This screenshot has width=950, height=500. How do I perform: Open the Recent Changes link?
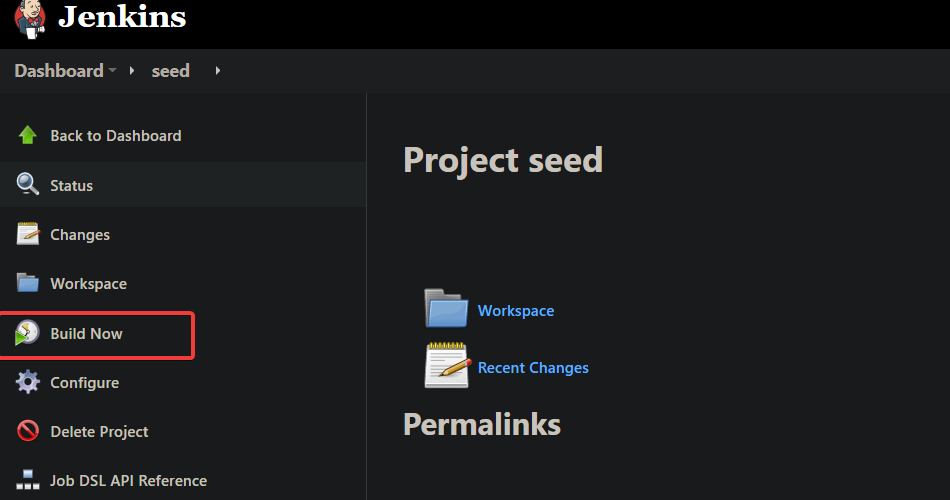click(533, 368)
